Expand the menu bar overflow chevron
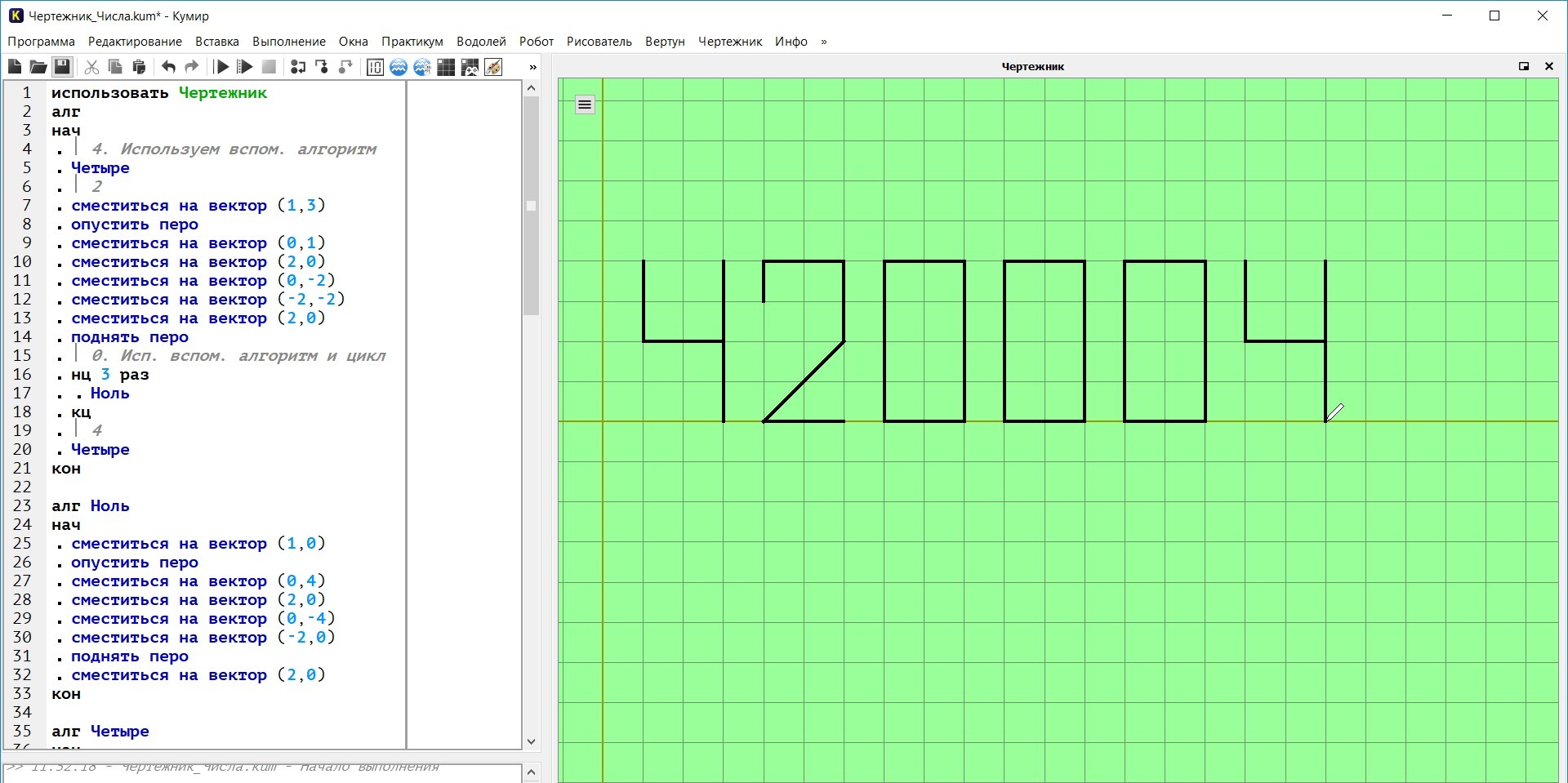1568x783 pixels. tap(823, 42)
